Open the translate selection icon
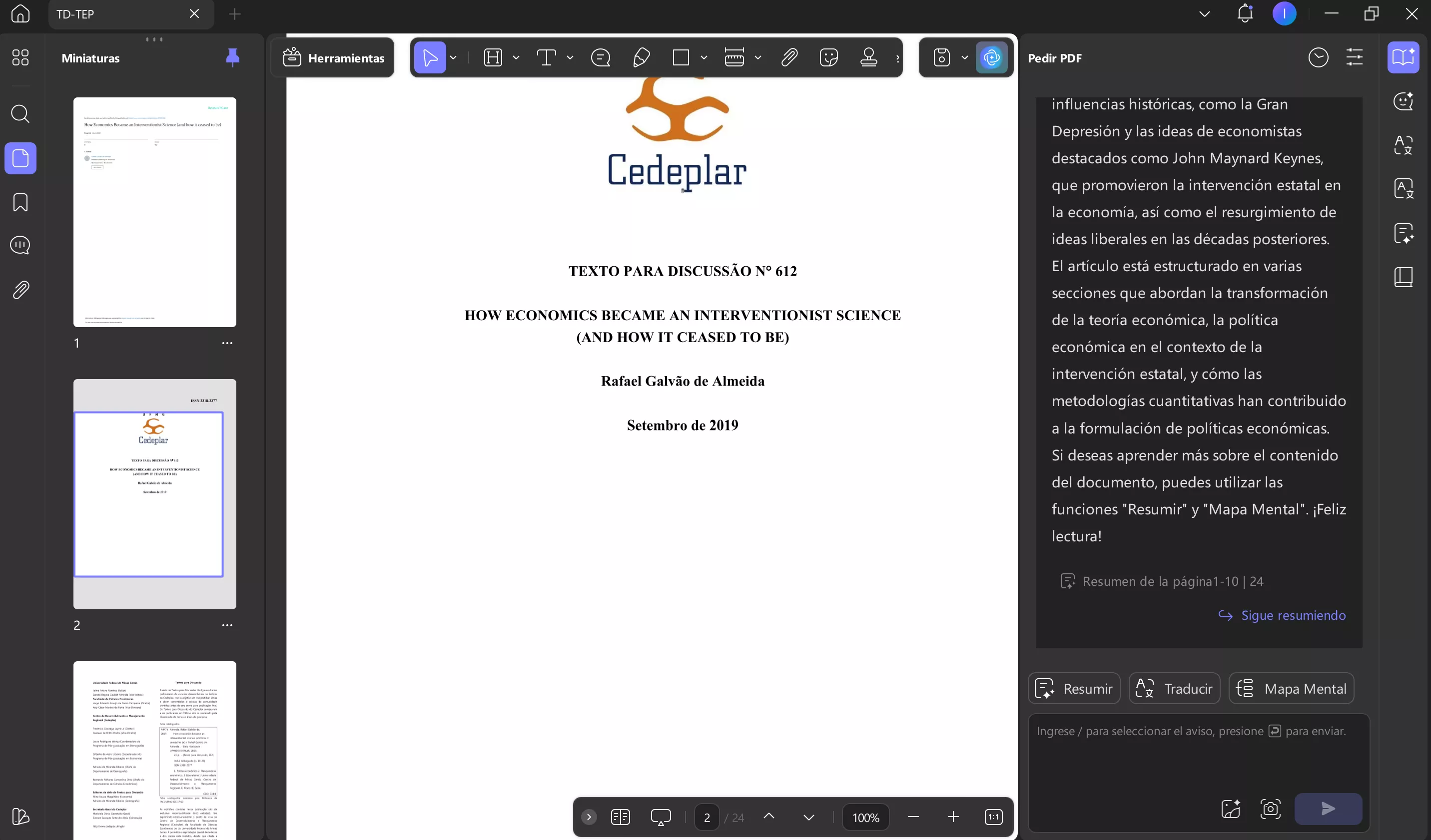This screenshot has height=840, width=1431. tap(1403, 145)
